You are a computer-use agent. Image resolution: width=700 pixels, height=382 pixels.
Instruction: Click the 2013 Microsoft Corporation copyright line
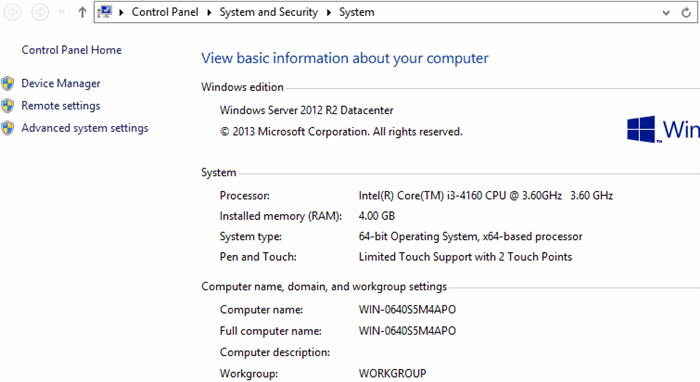[x=341, y=132]
